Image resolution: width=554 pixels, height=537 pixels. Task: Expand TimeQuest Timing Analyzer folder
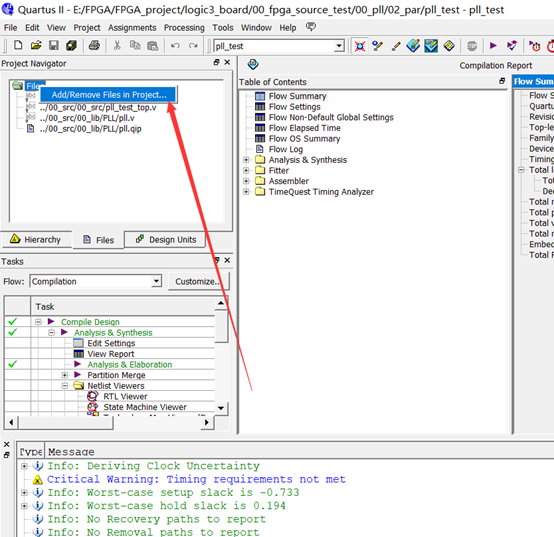pyautogui.click(x=246, y=192)
